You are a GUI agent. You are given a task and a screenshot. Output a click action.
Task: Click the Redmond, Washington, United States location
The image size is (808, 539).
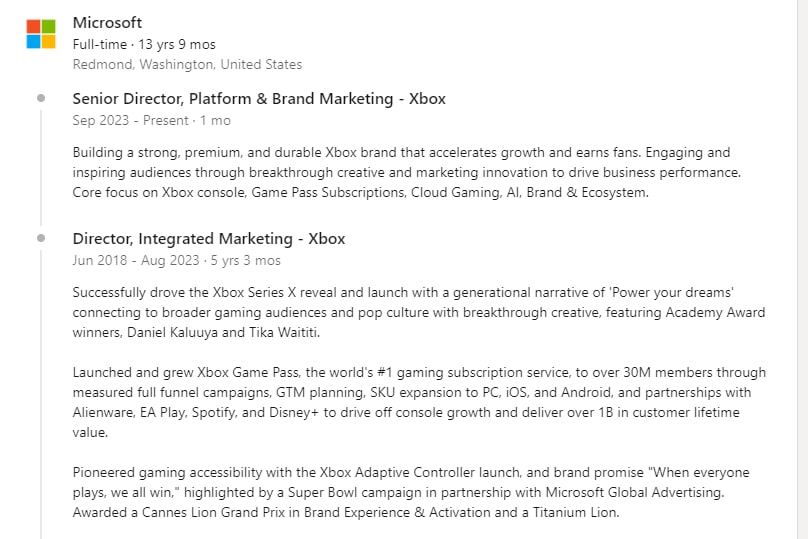187,64
